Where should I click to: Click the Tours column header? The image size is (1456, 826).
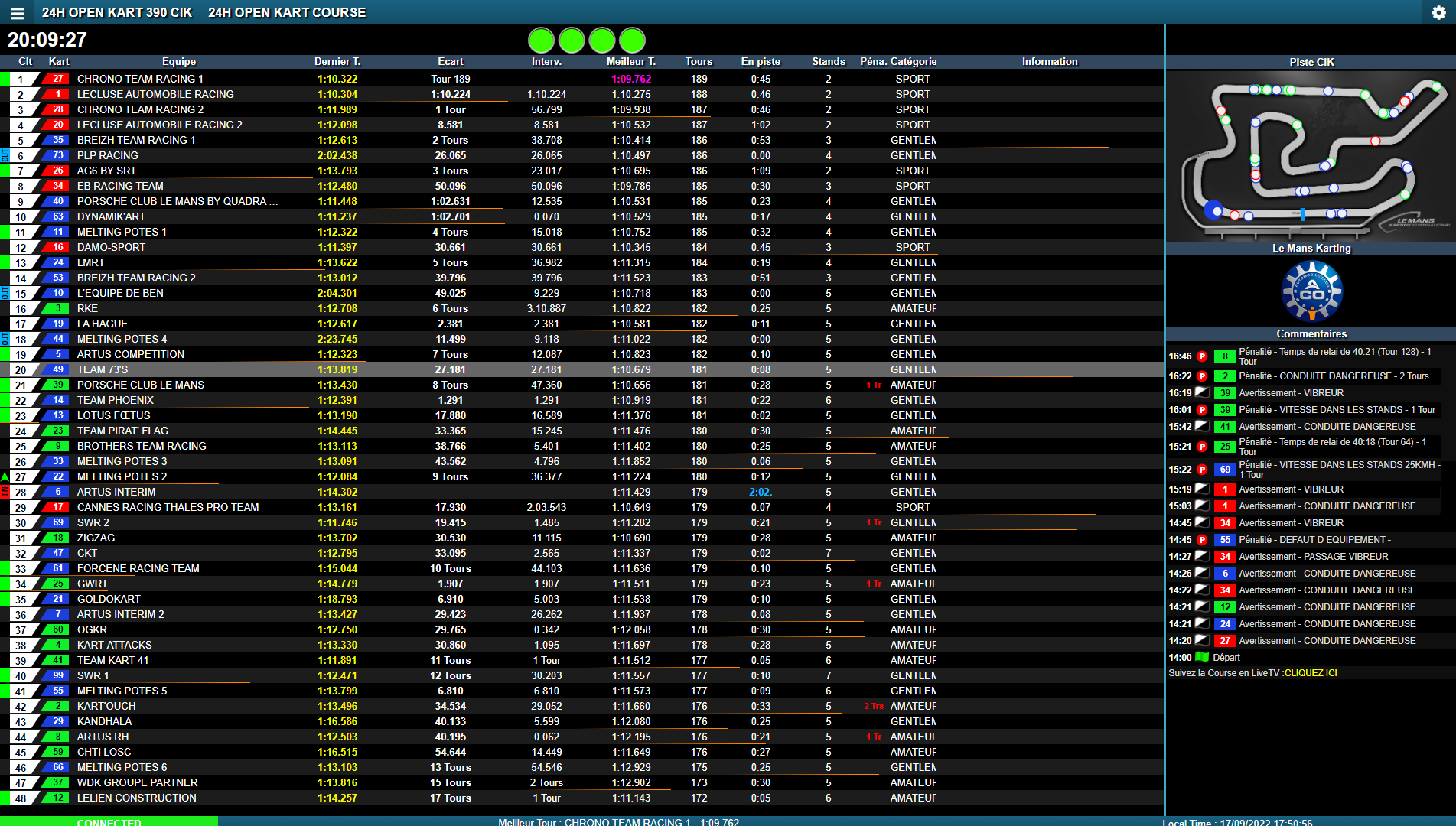pyautogui.click(x=699, y=62)
